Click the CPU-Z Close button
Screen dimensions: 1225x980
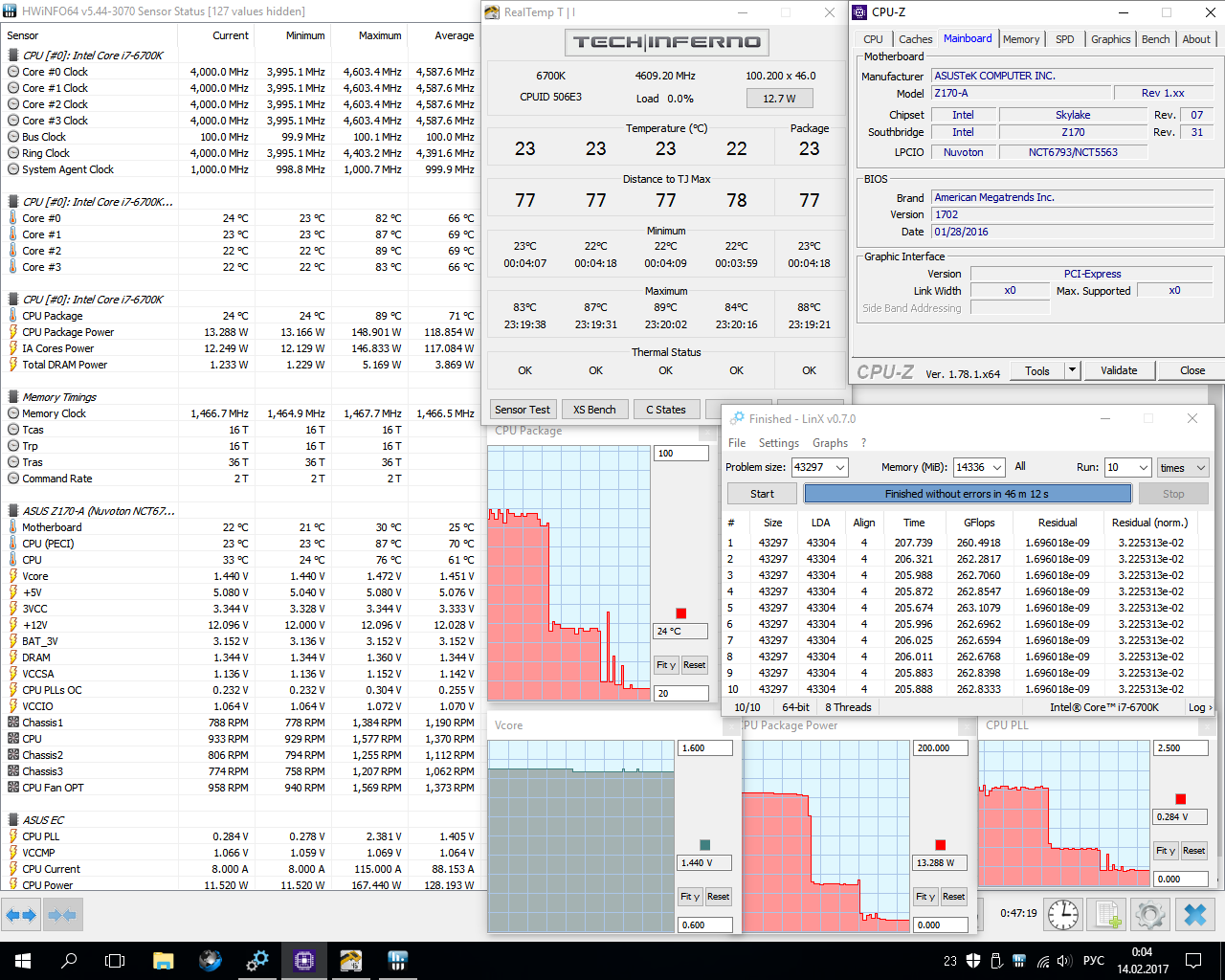coord(1192,370)
